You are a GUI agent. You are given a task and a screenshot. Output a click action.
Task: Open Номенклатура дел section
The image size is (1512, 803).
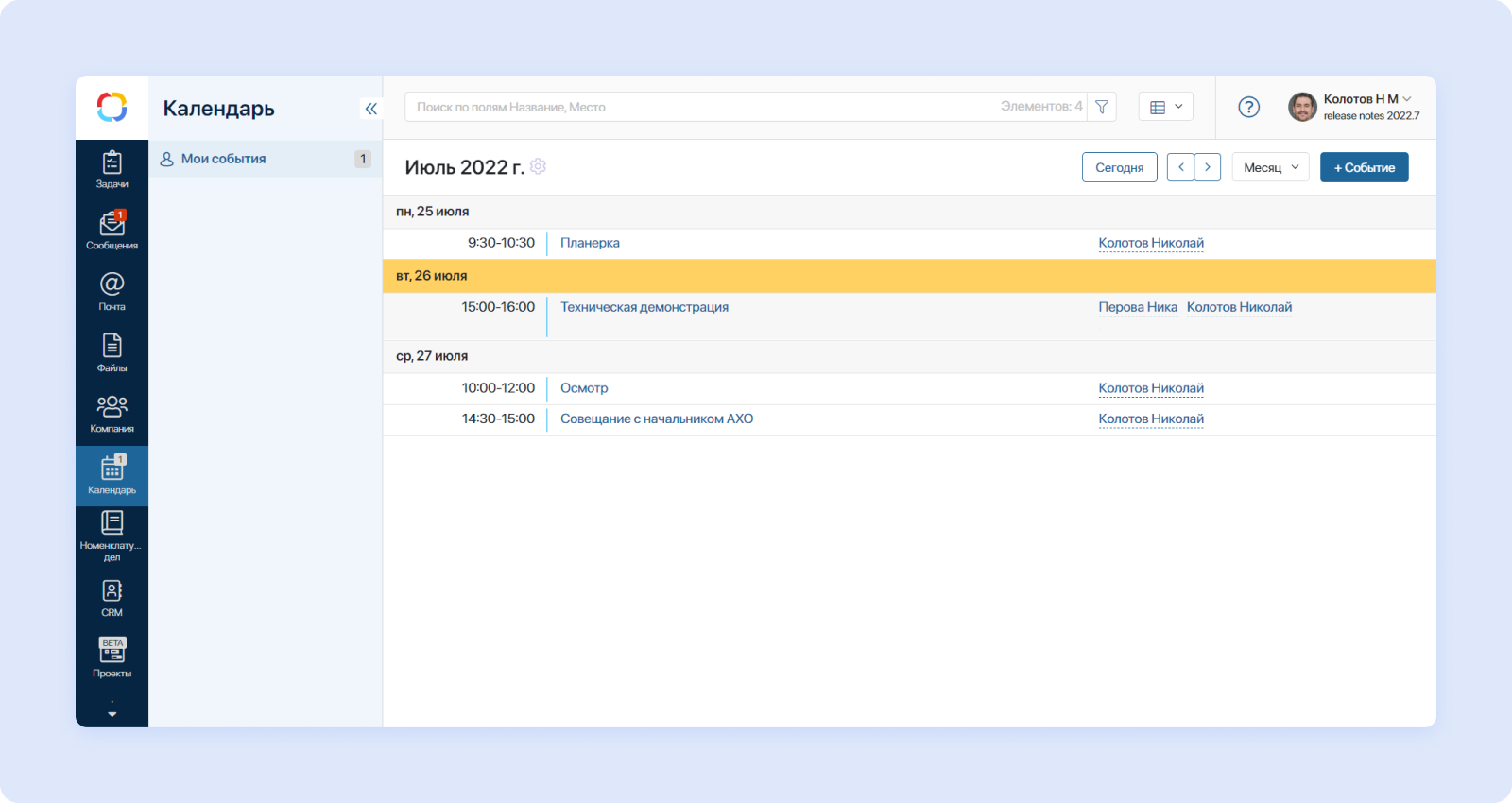(112, 536)
